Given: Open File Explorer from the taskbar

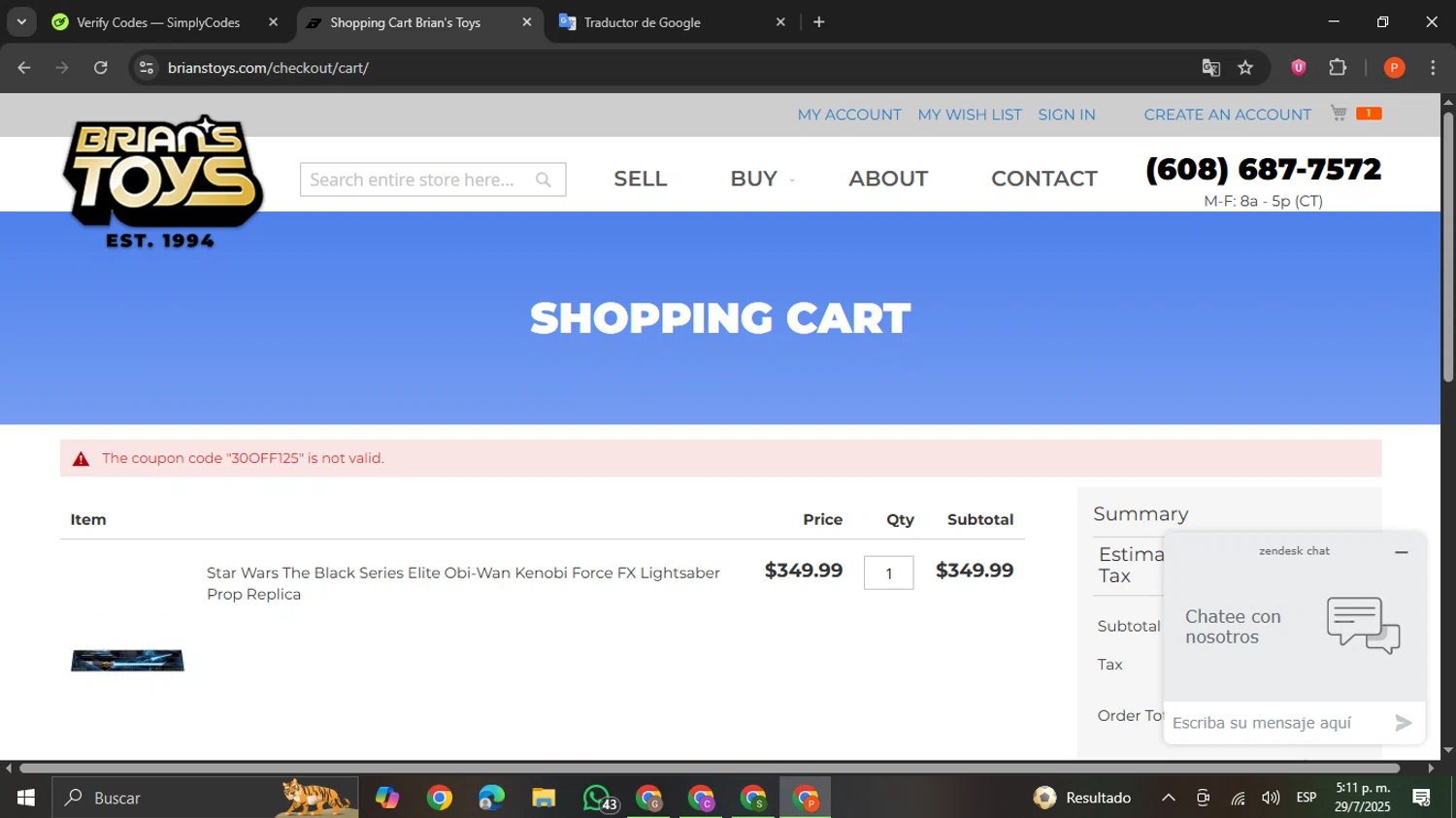Looking at the screenshot, I should click(544, 798).
